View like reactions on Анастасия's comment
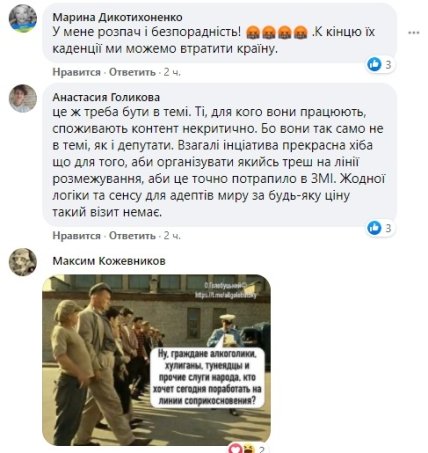The image size is (428, 453). click(380, 228)
